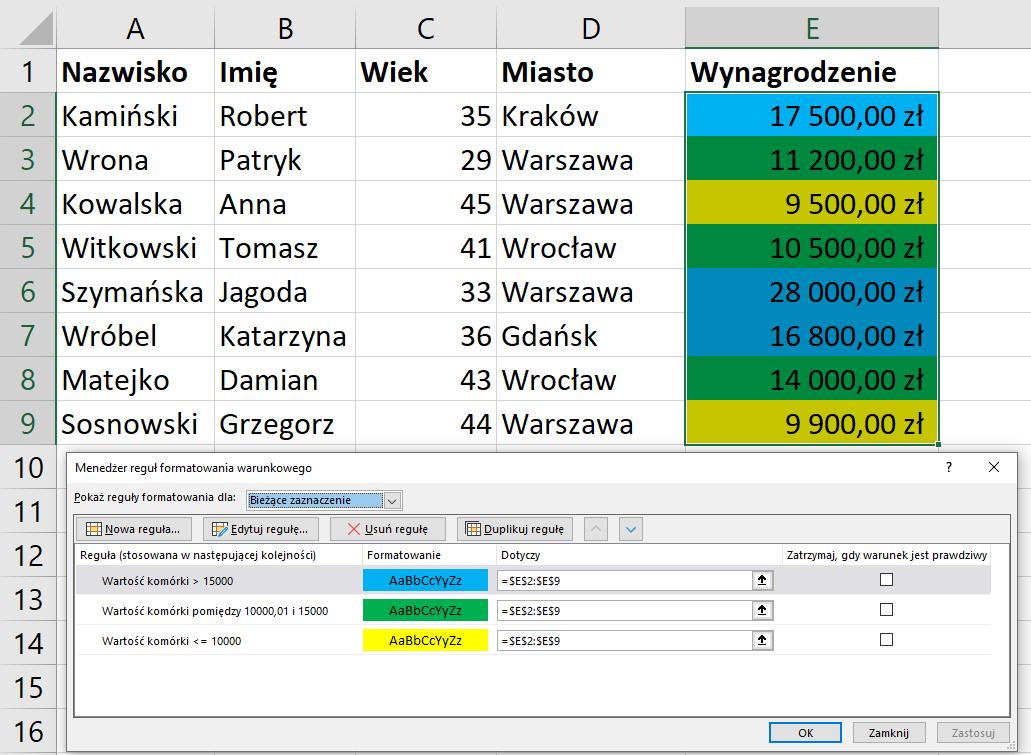
Task: Click the move rule down arrow icon
Action: coord(632,529)
